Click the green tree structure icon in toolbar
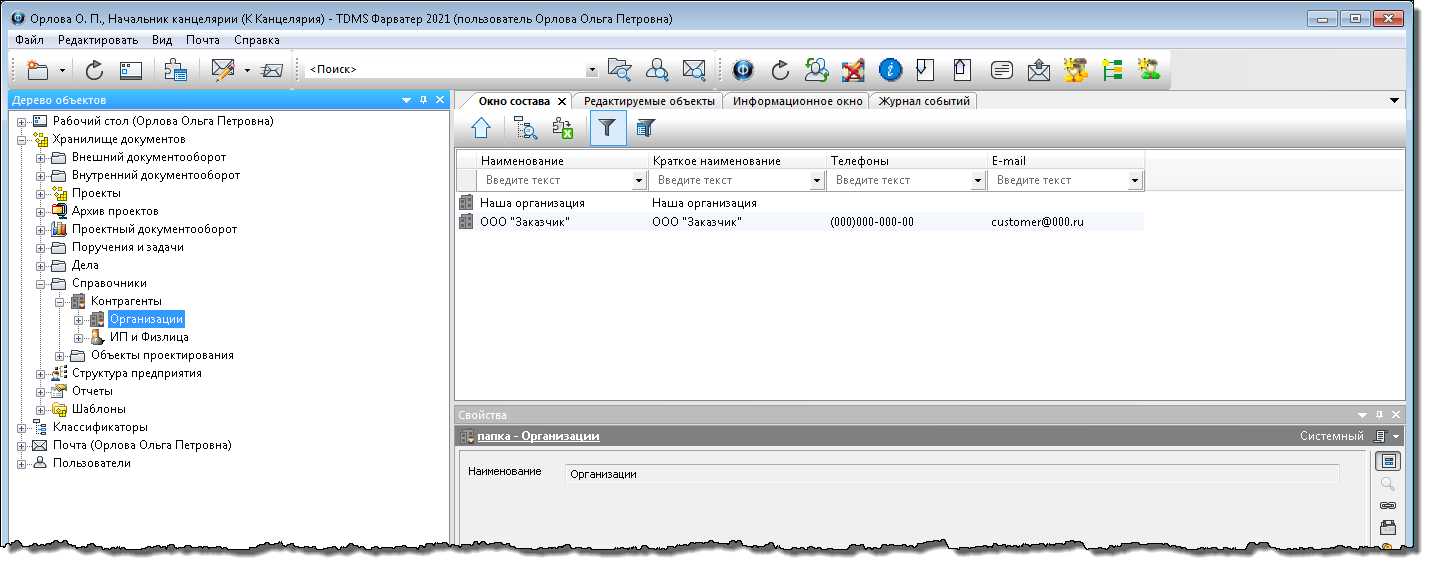Viewport: 1429px width, 565px height. coord(1112,70)
